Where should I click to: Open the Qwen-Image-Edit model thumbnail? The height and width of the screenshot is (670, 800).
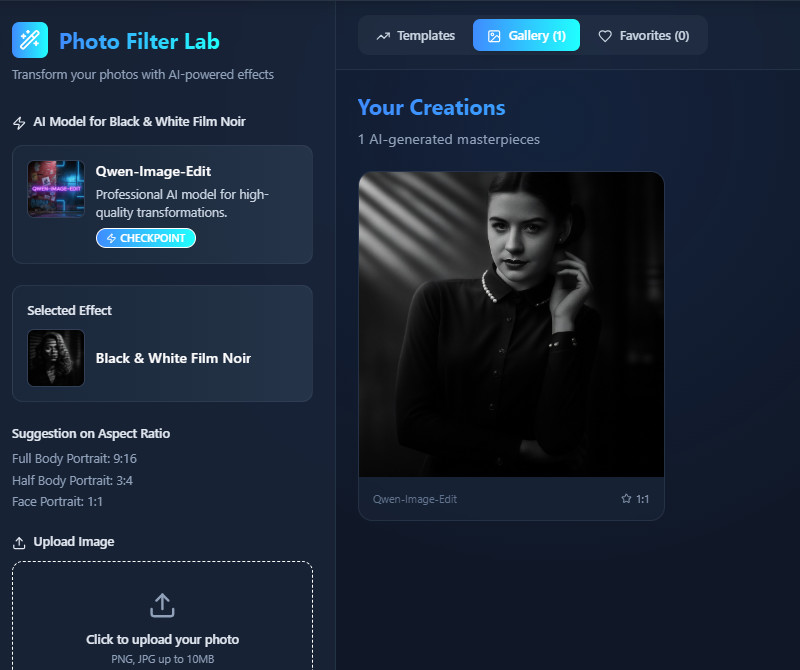pos(56,189)
